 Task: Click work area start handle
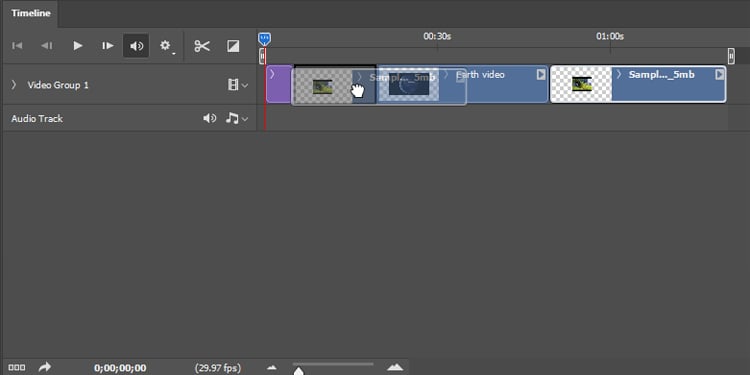tap(262, 56)
